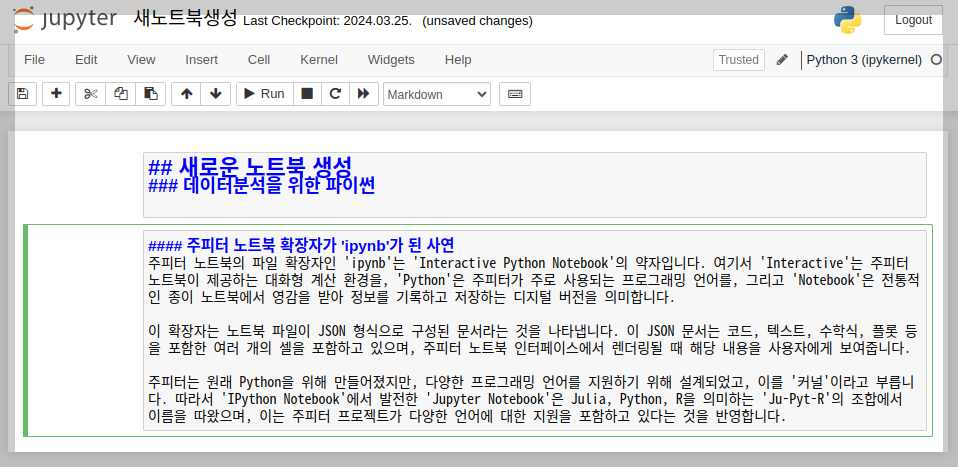
Task: Cut selected cells with scissors icon
Action: coord(90,94)
